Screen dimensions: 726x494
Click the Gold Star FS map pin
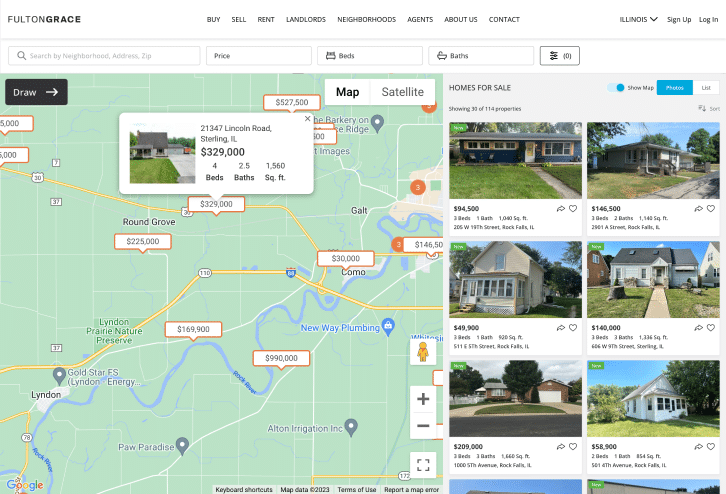pyautogui.click(x=59, y=376)
